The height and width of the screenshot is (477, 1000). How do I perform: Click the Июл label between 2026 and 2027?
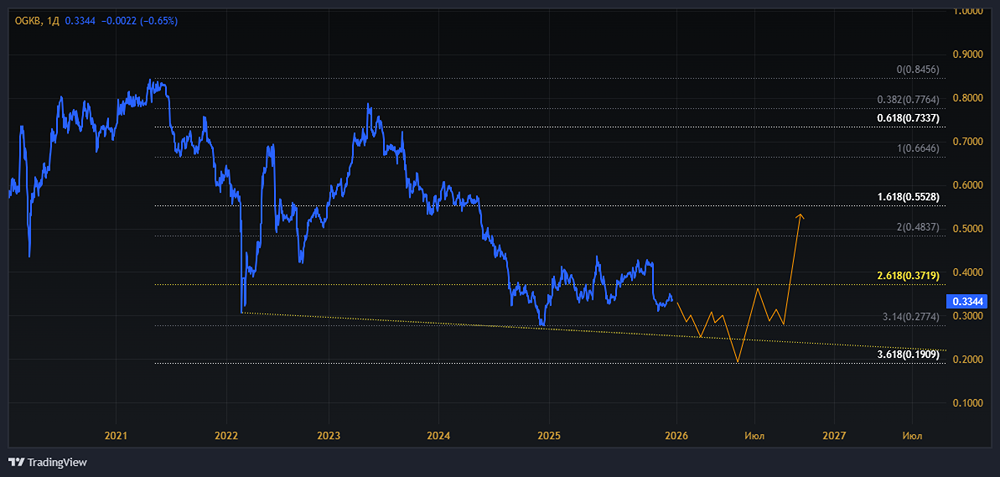[754, 436]
